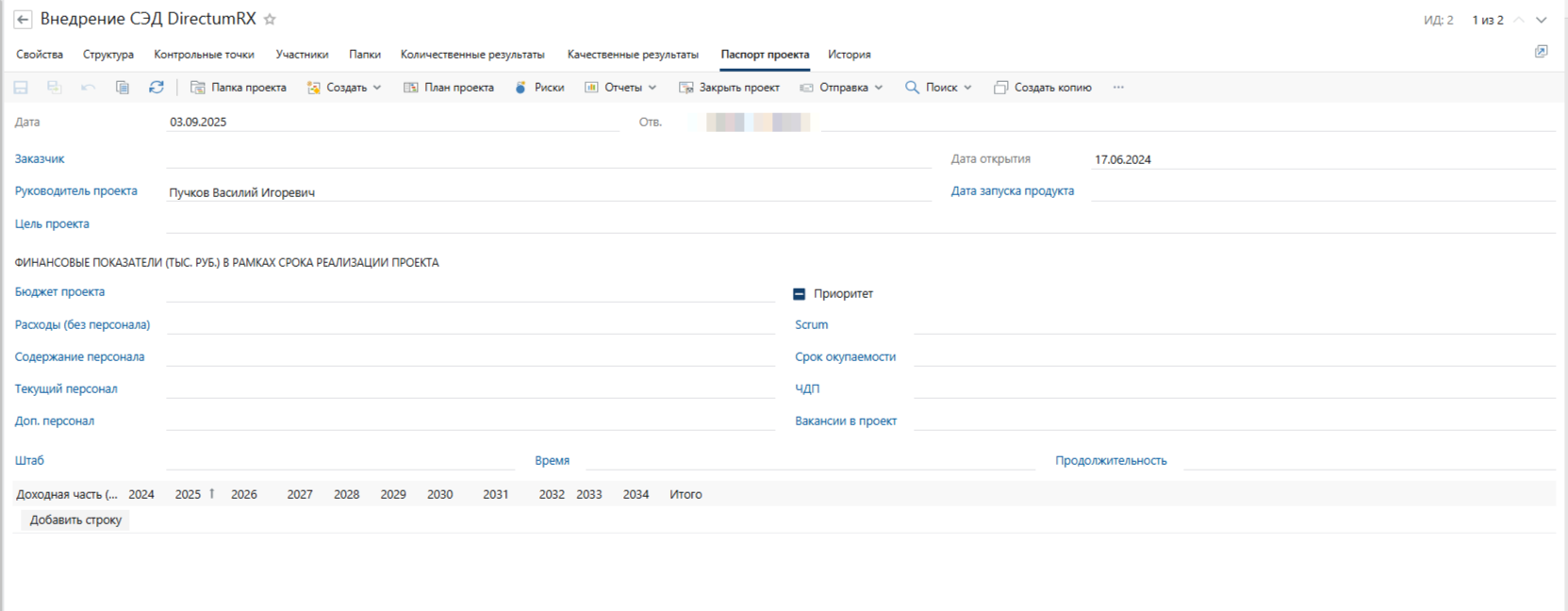Click the copy document icon in toolbar
Image resolution: width=1568 pixels, height=611 pixels.
point(123,88)
